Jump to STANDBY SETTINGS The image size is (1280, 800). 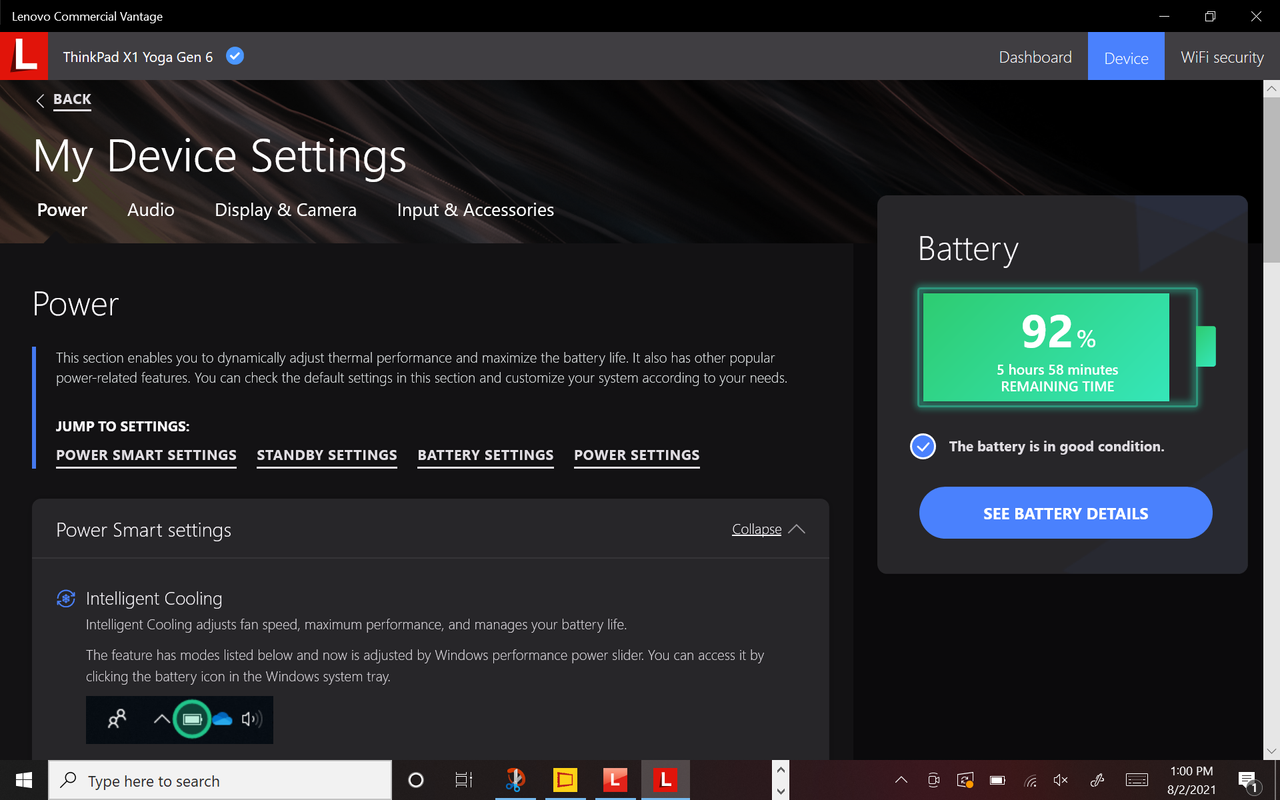[327, 455]
